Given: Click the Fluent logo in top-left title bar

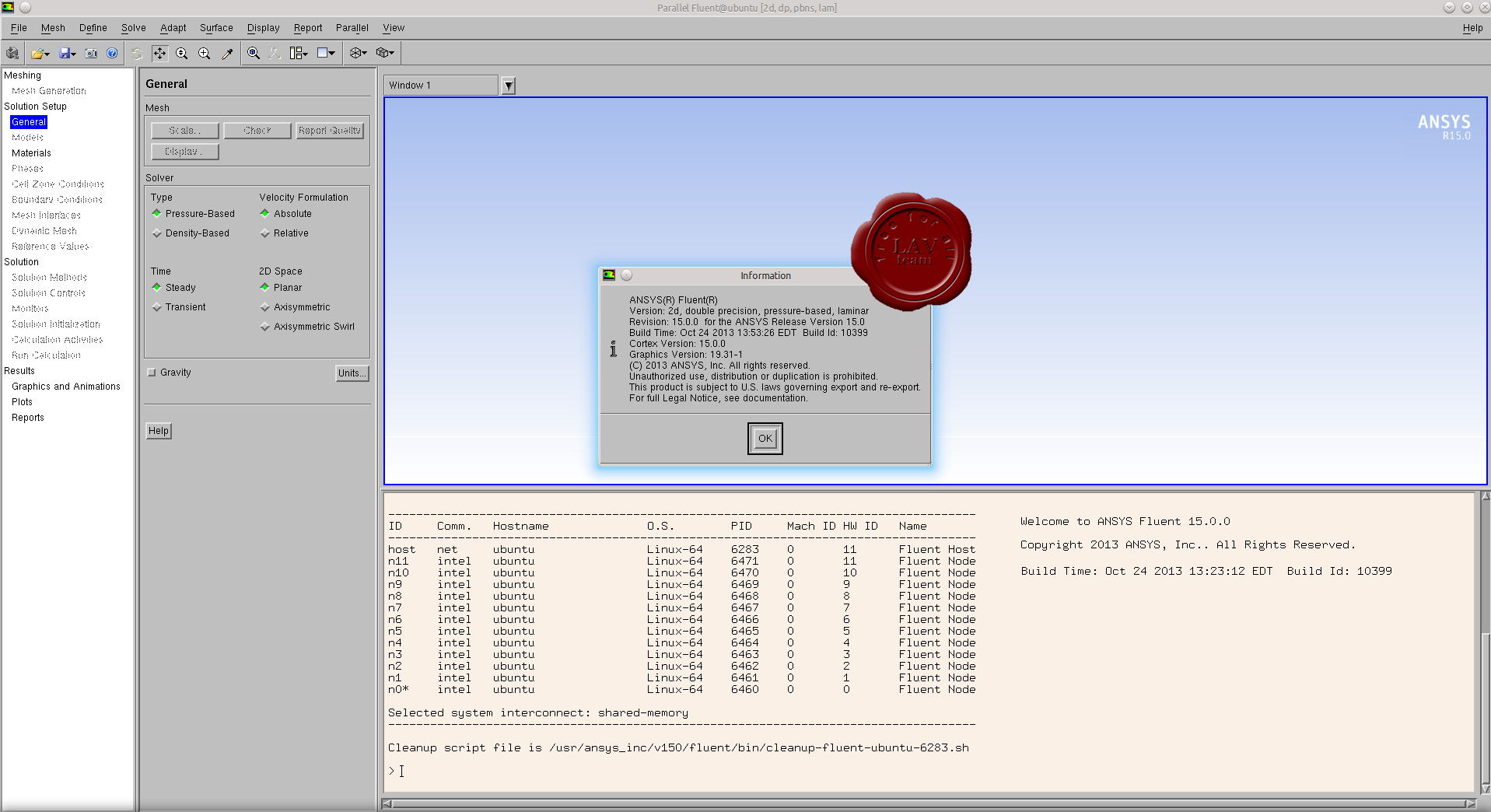Looking at the screenshot, I should tap(8, 7).
